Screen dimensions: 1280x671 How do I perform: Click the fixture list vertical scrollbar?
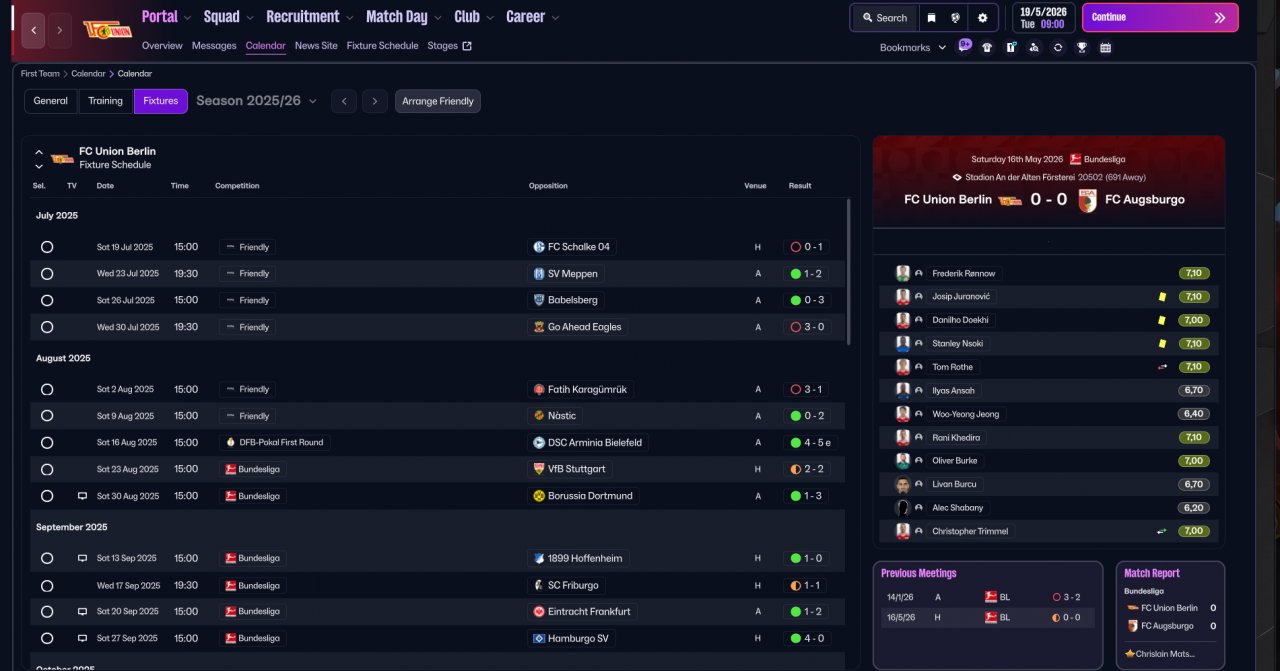(849, 270)
